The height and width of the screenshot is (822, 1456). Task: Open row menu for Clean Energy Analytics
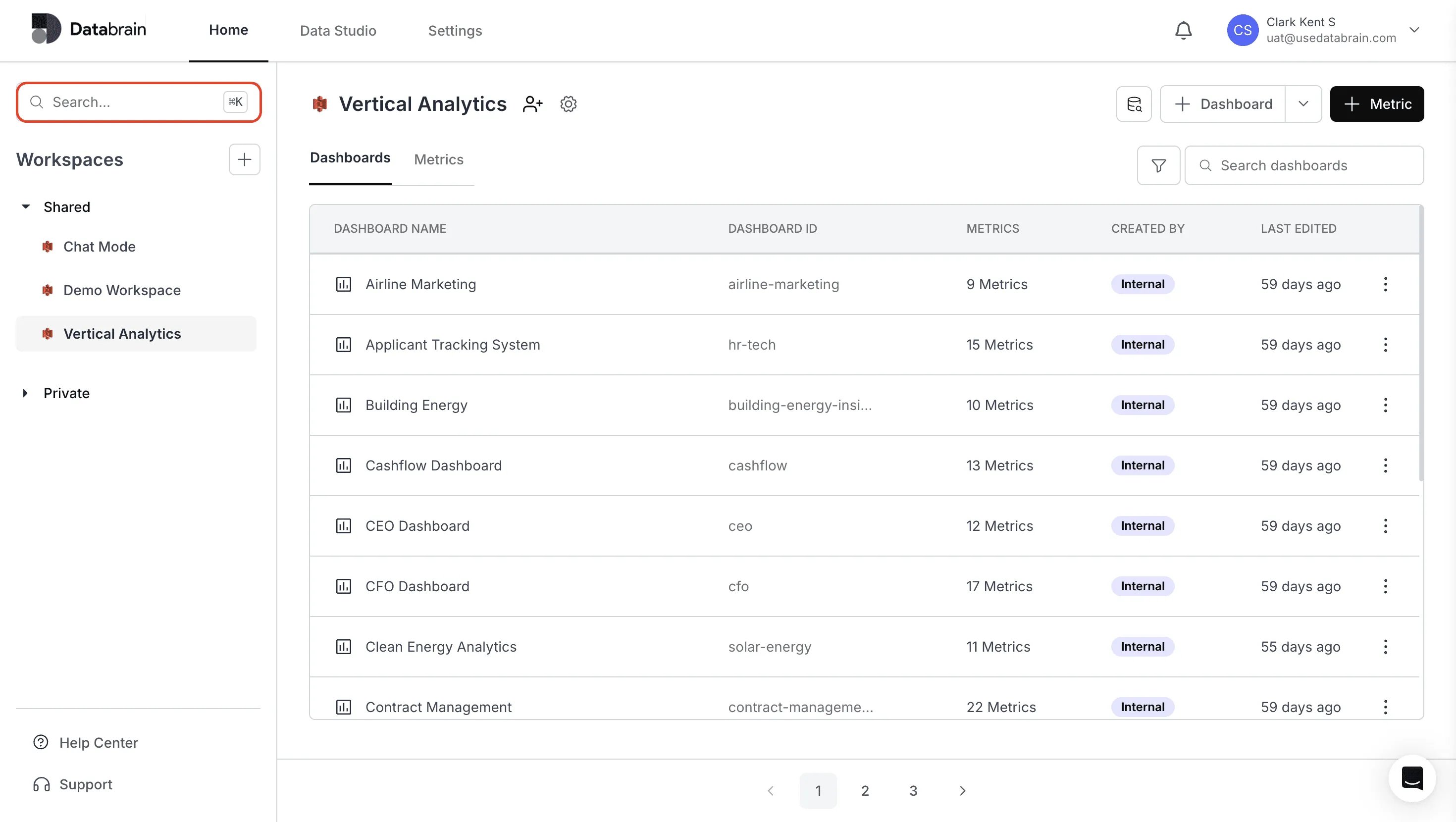1385,647
